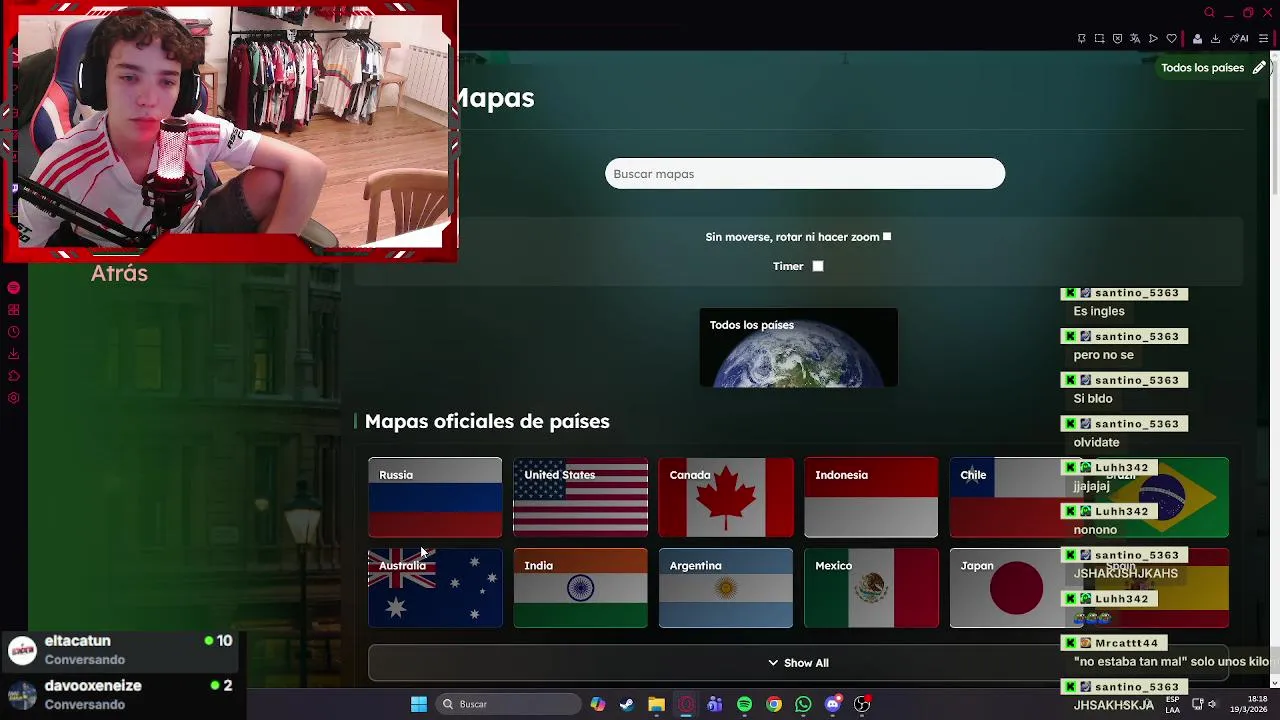The width and height of the screenshot is (1280, 720).
Task: Edit Todos los países with pencil icon
Action: coord(1259,68)
